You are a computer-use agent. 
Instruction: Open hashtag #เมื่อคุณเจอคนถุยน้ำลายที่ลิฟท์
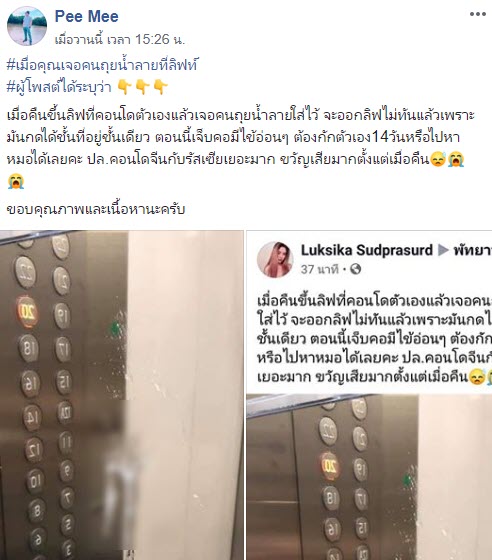point(102,65)
